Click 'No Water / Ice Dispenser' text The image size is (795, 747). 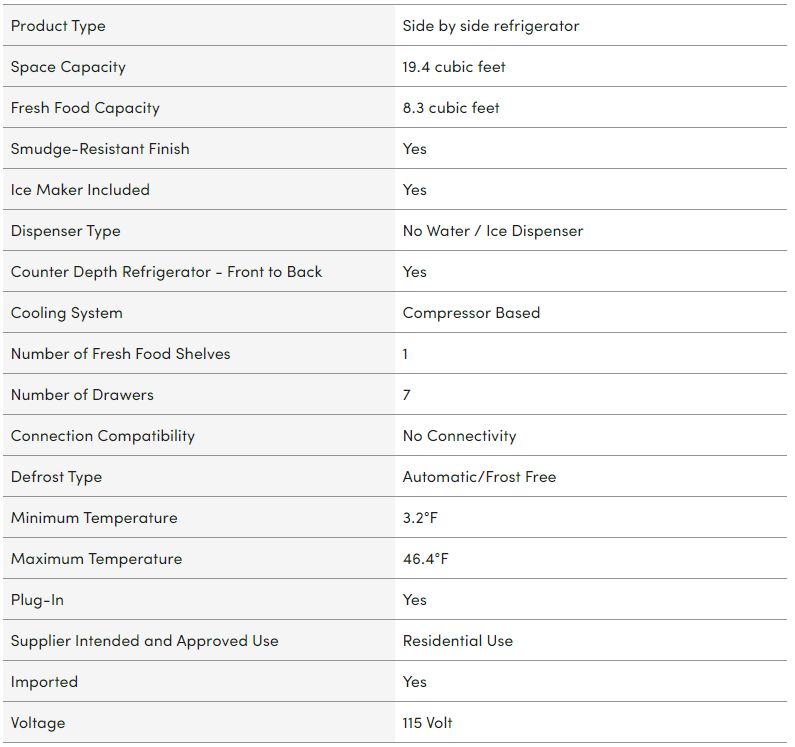[492, 231]
